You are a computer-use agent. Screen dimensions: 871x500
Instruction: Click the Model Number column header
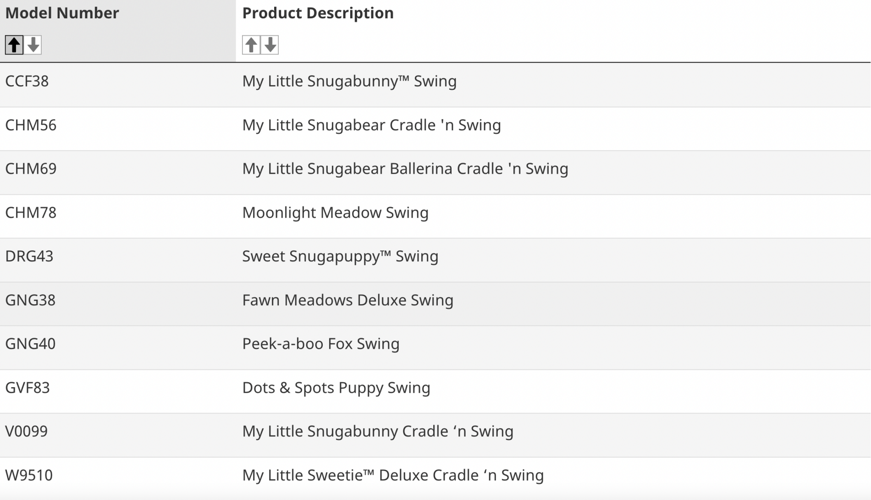click(62, 13)
